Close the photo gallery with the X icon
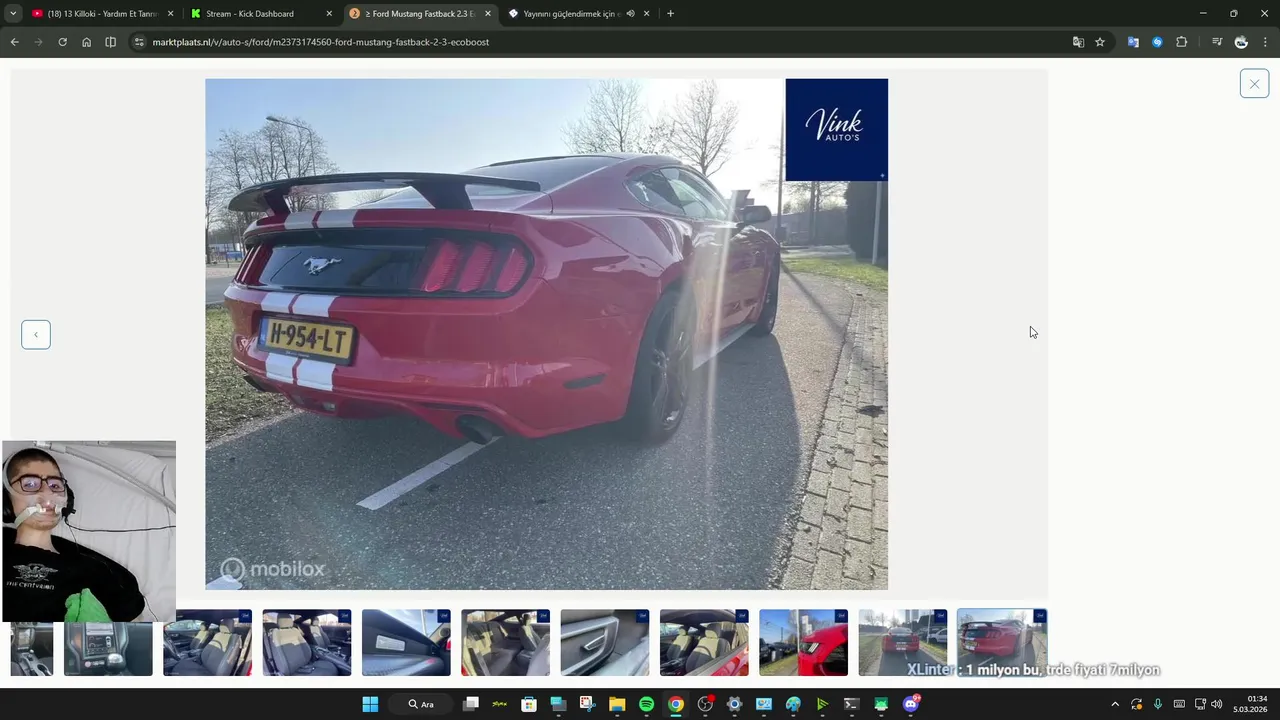Image resolution: width=1280 pixels, height=720 pixels. pyautogui.click(x=1254, y=84)
